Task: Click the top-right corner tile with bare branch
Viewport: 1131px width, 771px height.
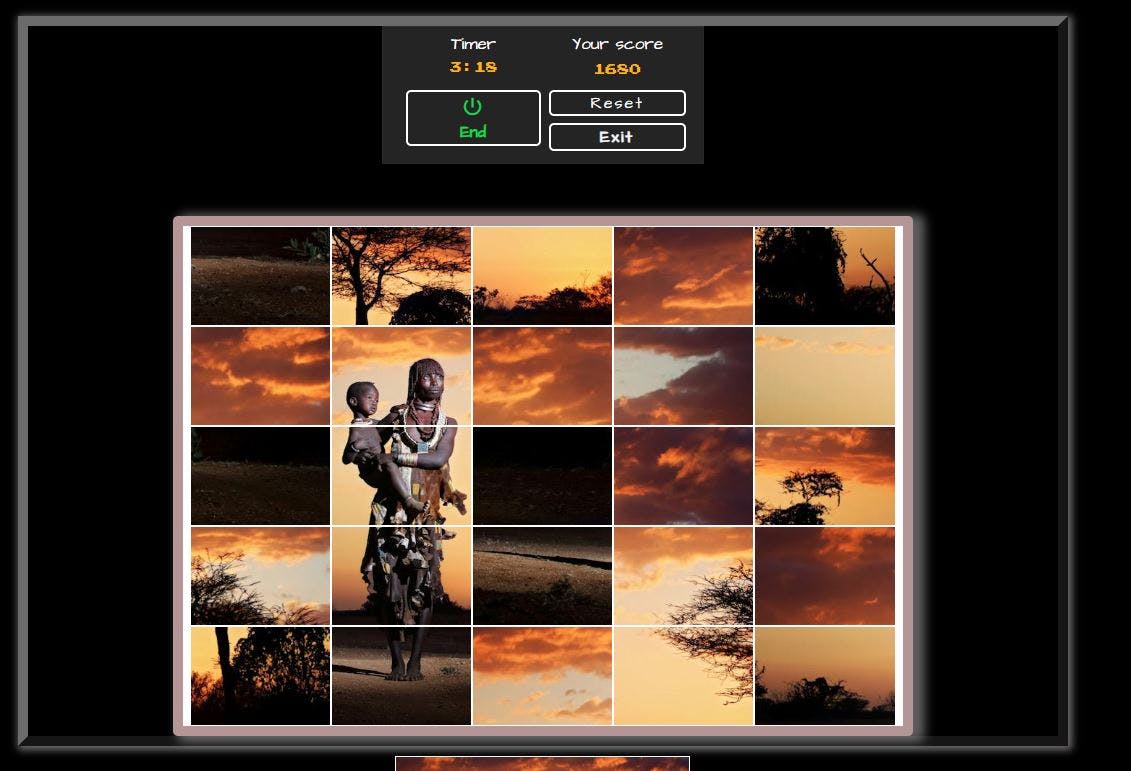Action: 825,276
